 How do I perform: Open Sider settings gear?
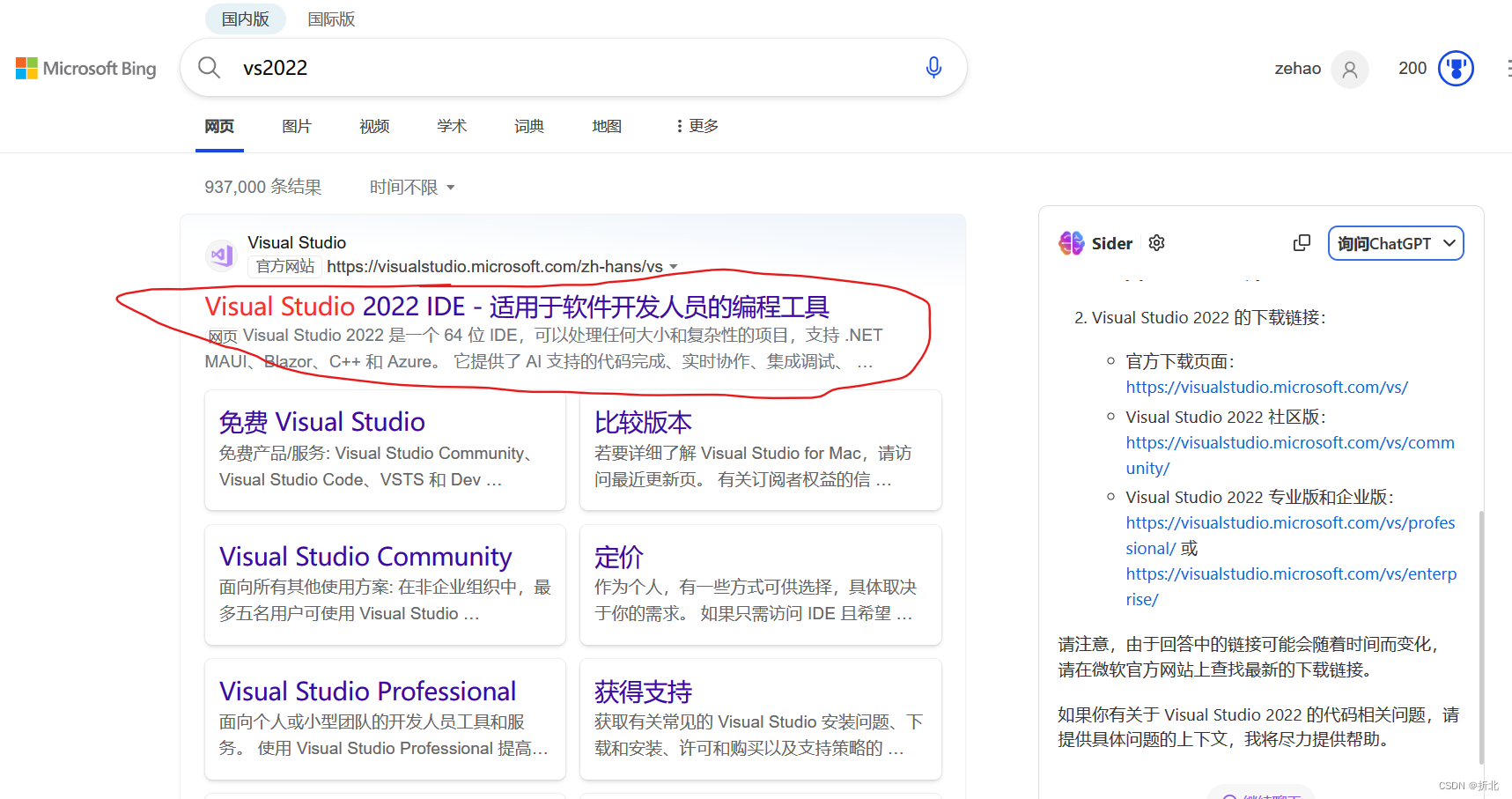(1156, 243)
